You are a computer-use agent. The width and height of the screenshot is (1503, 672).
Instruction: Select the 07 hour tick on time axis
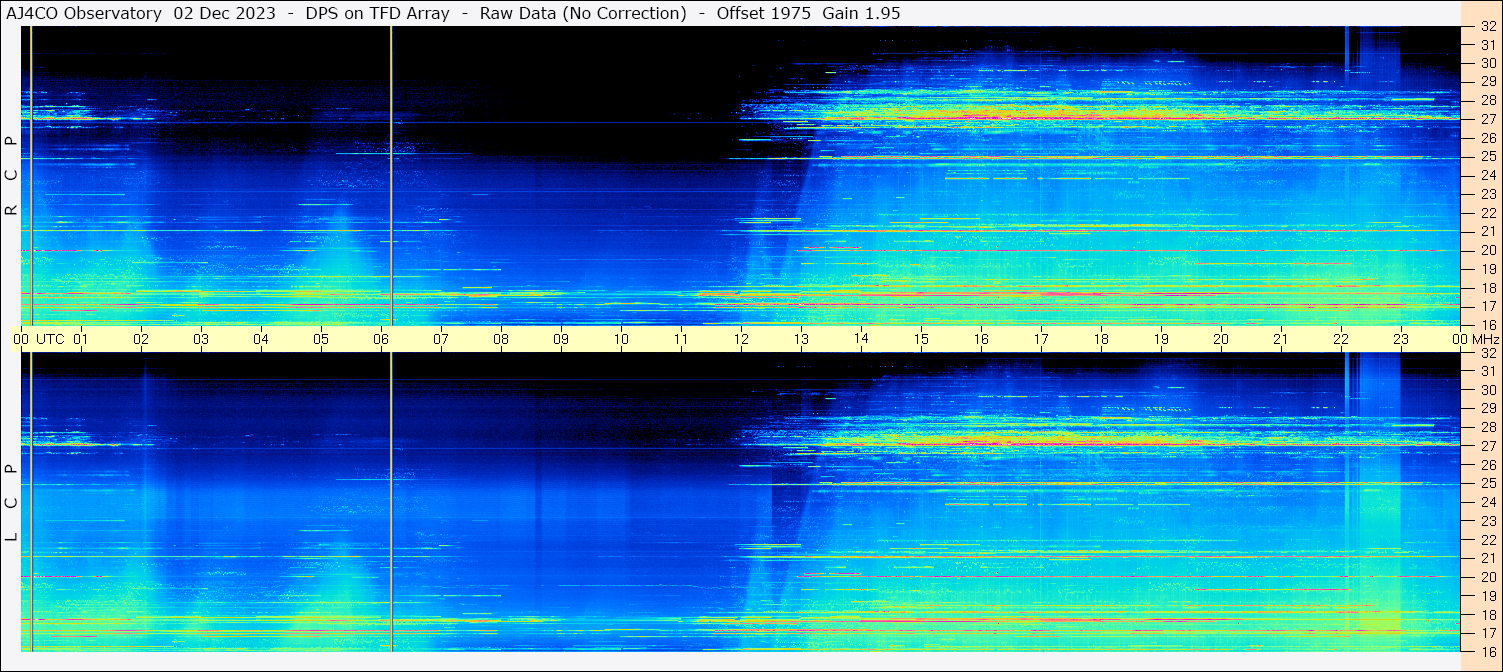tap(441, 339)
